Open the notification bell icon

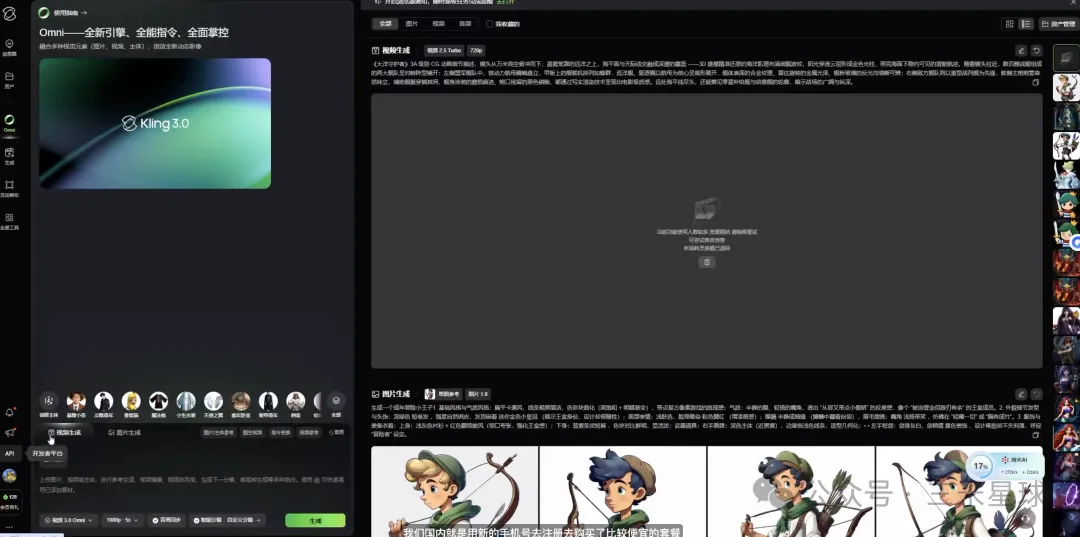coord(10,412)
